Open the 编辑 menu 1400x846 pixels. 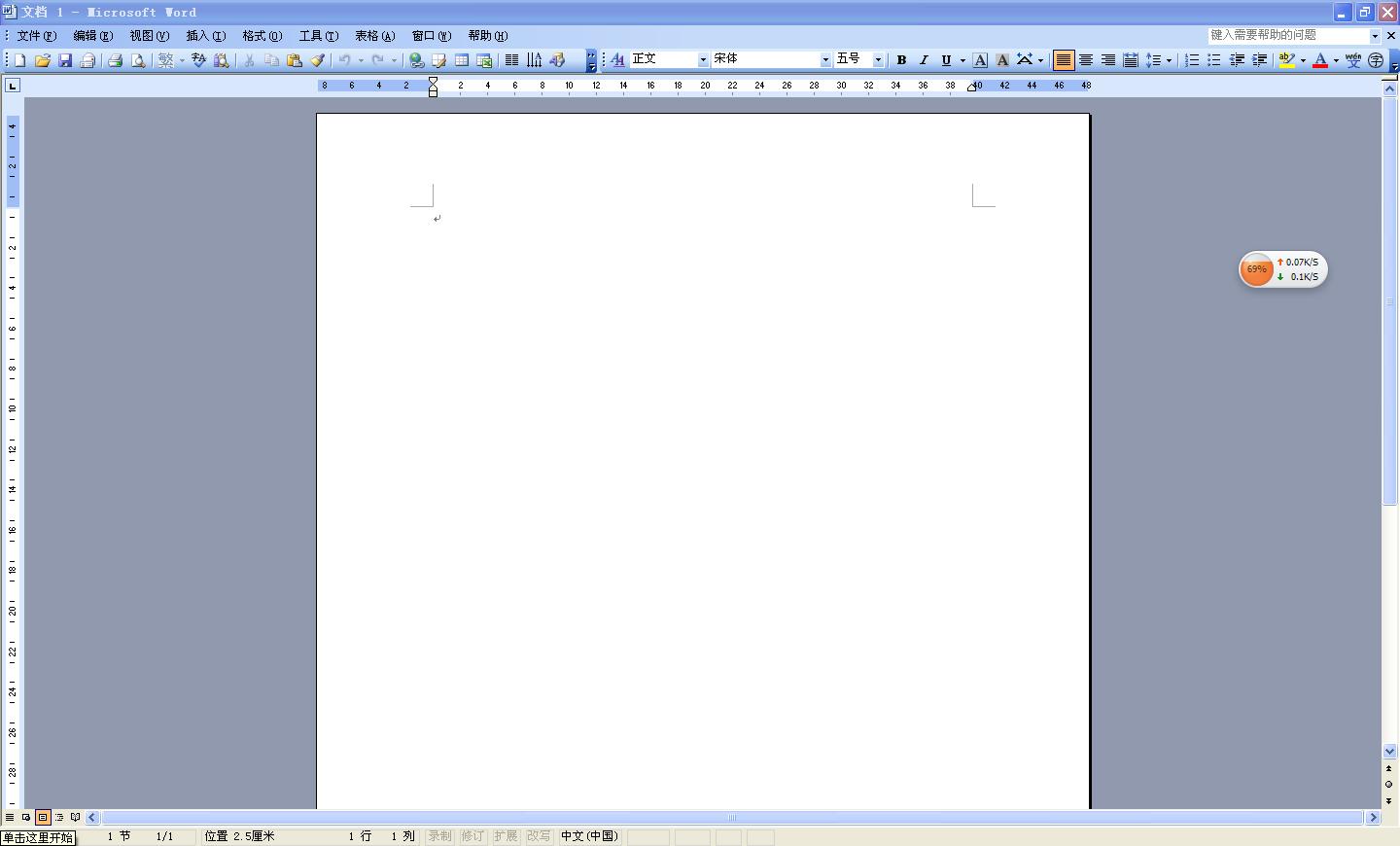tap(93, 36)
